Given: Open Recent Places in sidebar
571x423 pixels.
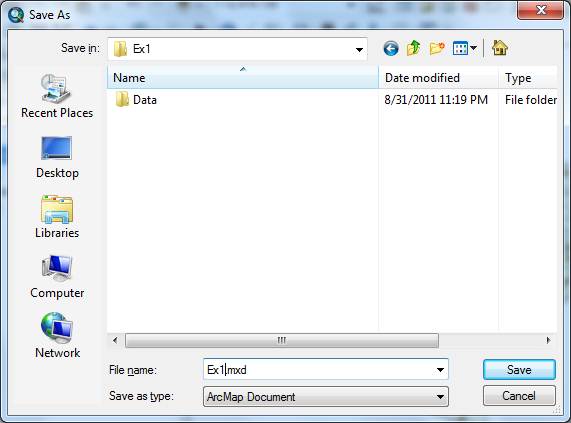Looking at the screenshot, I should click(x=57, y=96).
